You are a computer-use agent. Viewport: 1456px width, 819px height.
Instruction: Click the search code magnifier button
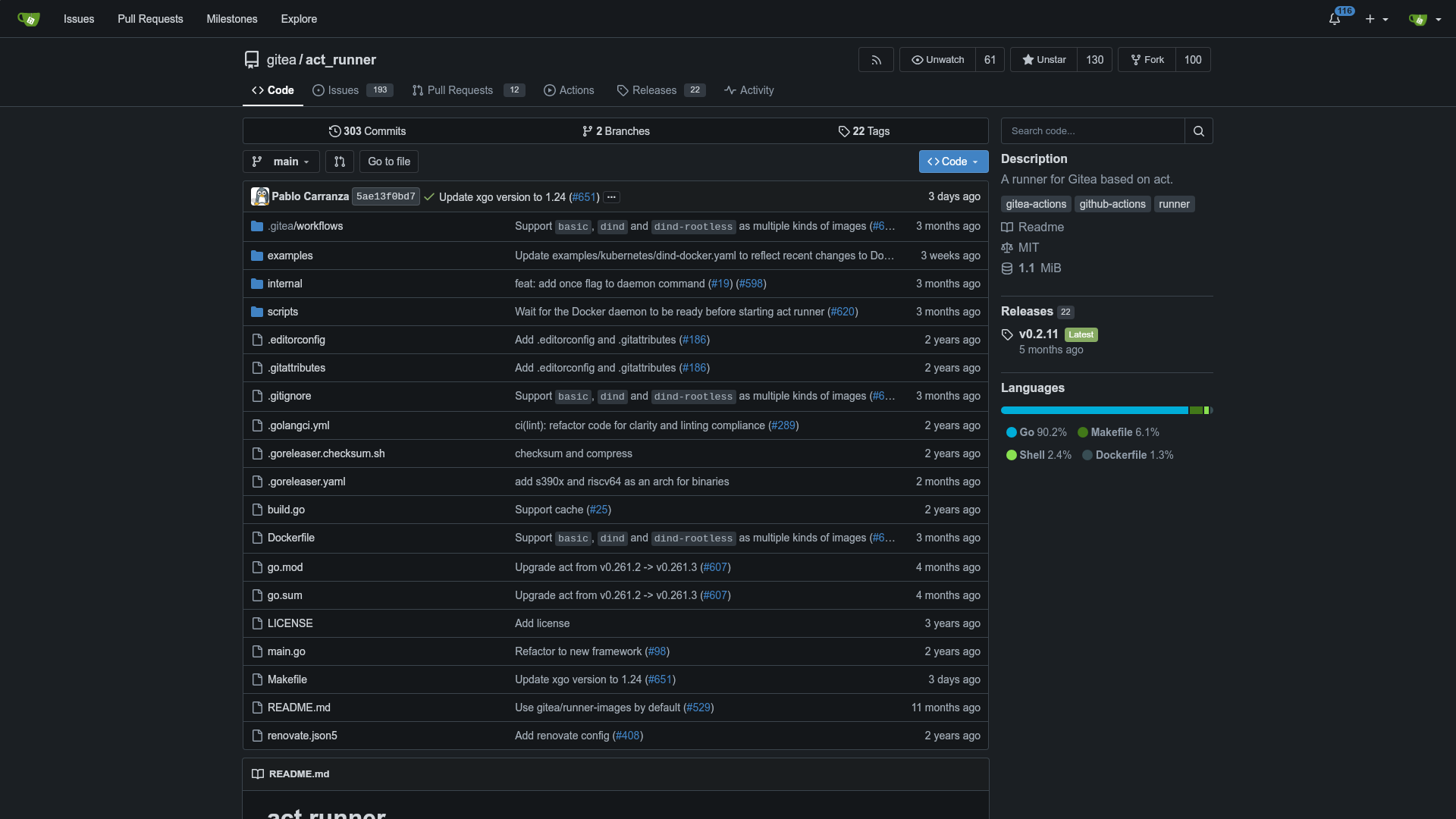pos(1198,131)
